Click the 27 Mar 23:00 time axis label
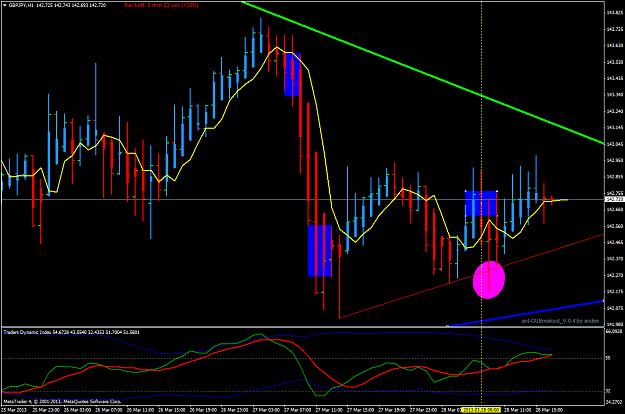 (424, 410)
